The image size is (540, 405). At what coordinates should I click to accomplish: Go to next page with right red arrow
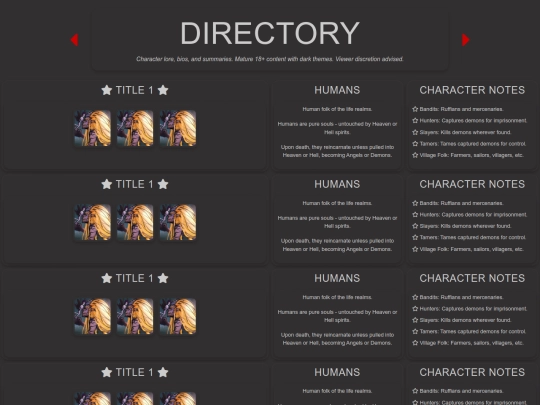click(465, 40)
